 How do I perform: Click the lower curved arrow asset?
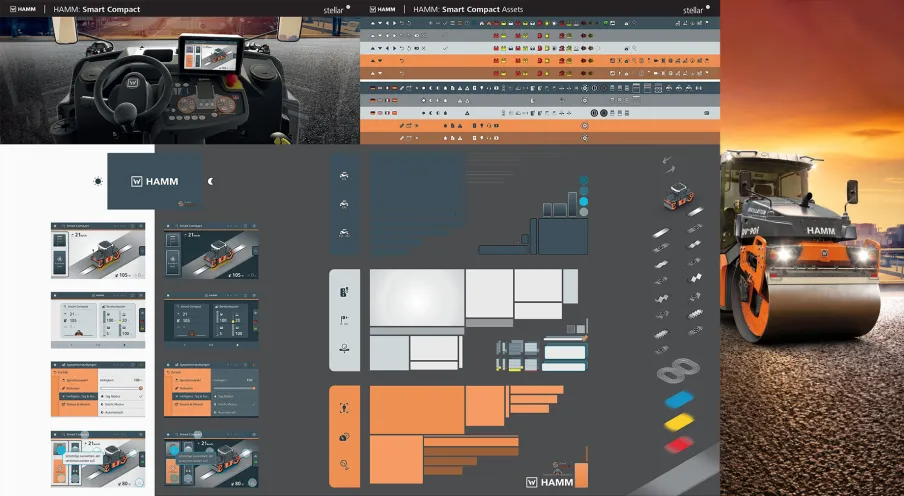(670, 170)
